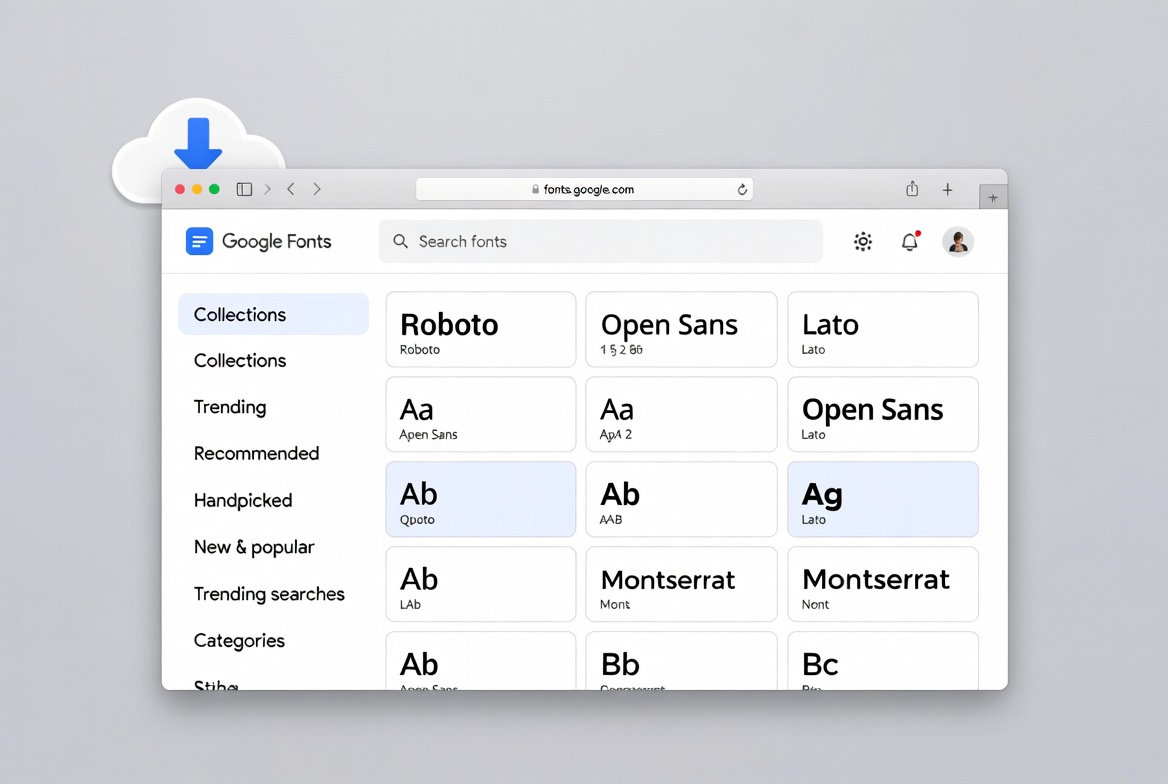Select the Ag card labeled Lato
1168x784 pixels.
tap(883, 499)
